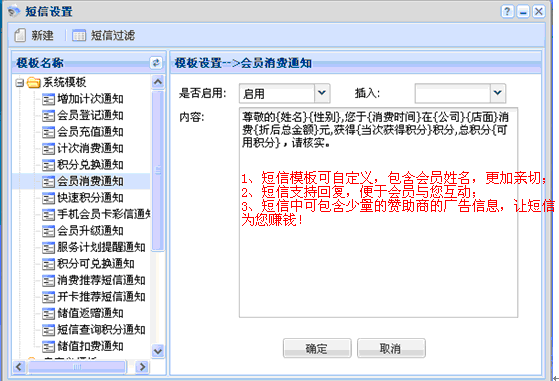The height and width of the screenshot is (381, 559).
Task: Click the 确定 confirm button
Action: [317, 348]
